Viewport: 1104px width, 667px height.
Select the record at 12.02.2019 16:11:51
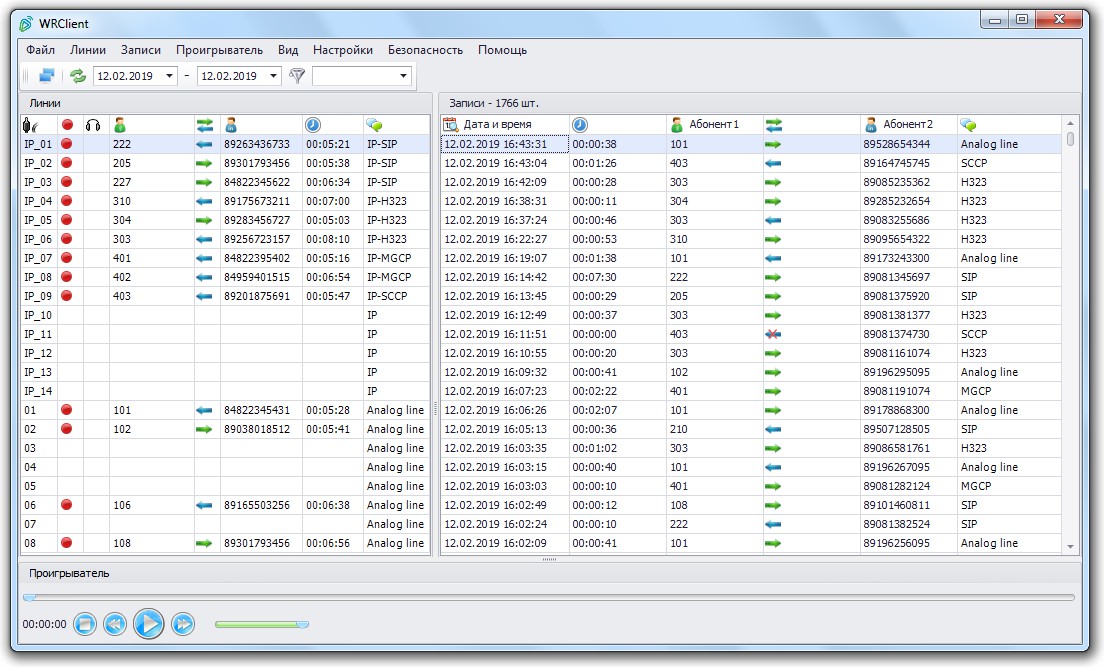pos(751,334)
